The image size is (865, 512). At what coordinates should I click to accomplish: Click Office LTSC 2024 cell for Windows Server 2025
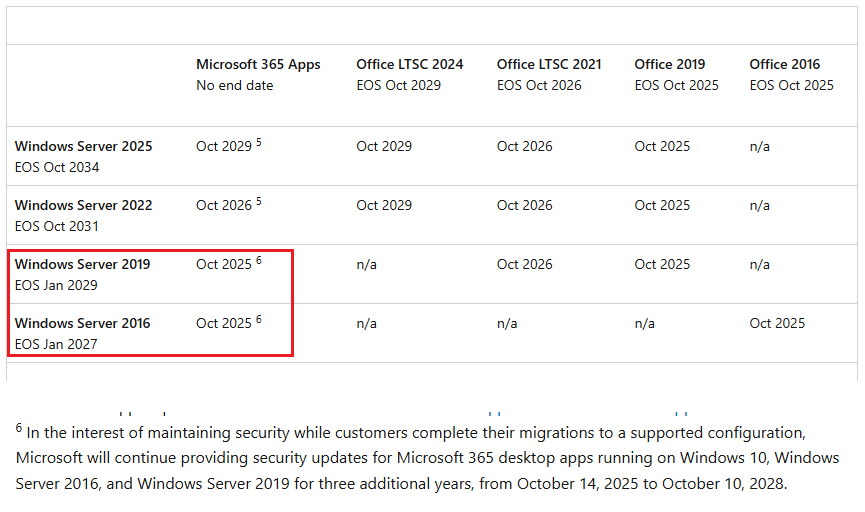[x=384, y=146]
